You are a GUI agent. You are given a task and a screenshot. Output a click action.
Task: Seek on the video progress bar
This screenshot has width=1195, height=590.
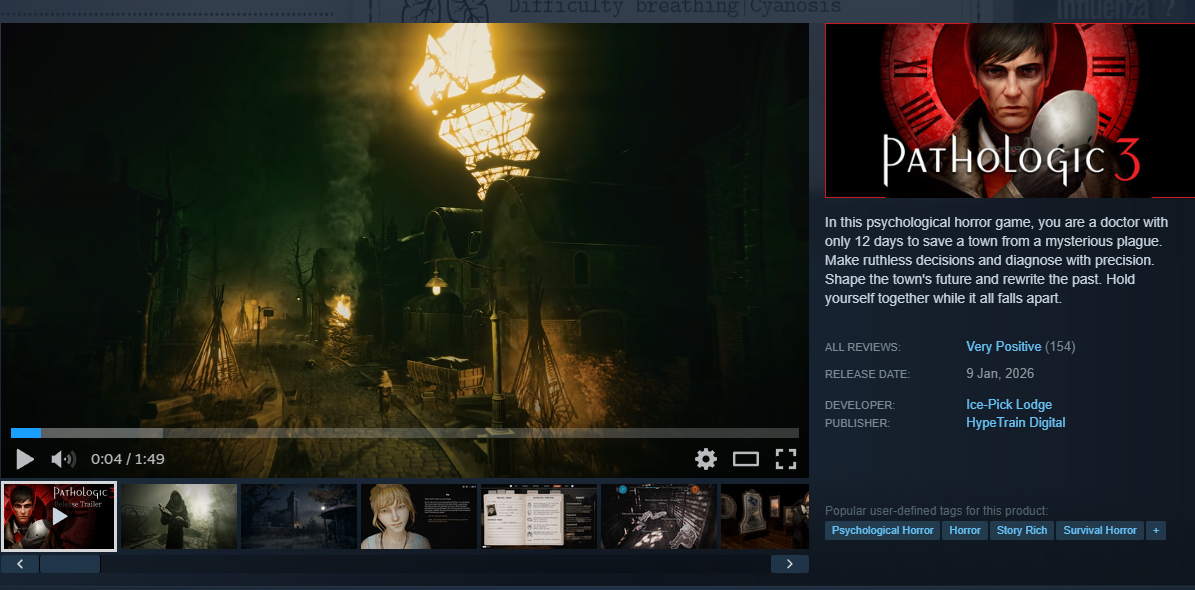(x=405, y=433)
